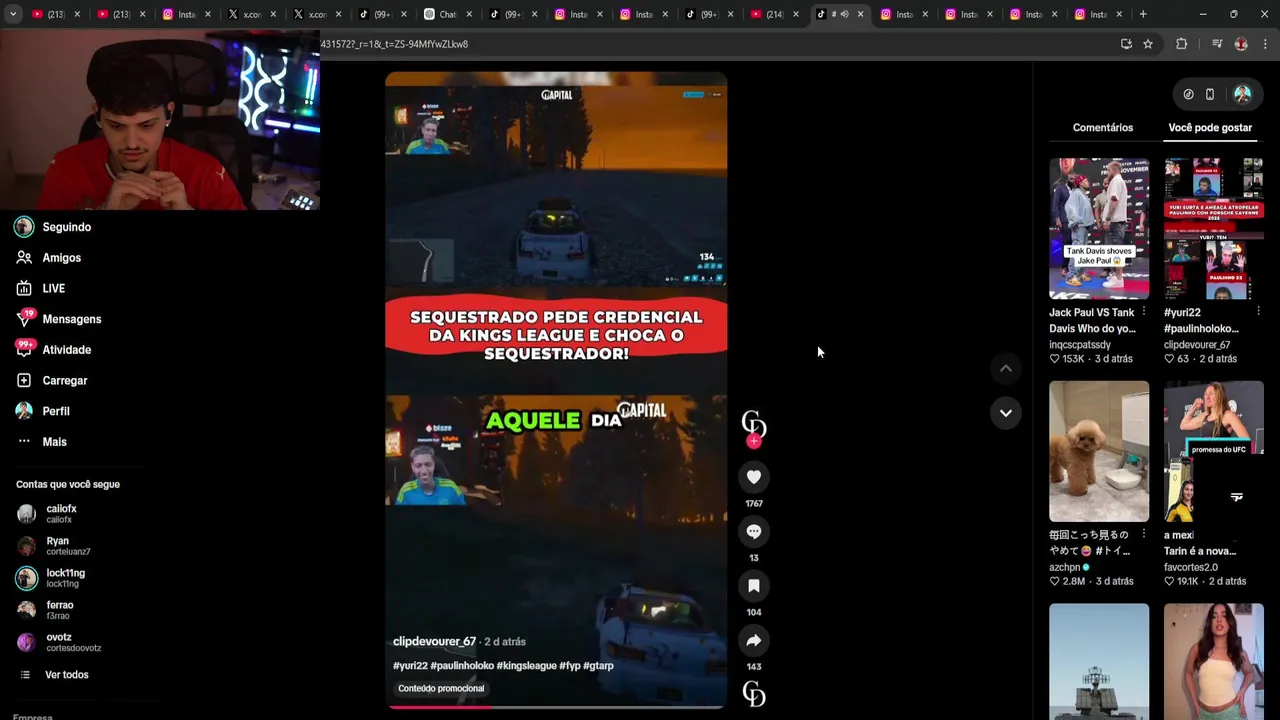Click the #gtarp hashtag
Viewport: 1280px width, 720px height.
tap(598, 666)
